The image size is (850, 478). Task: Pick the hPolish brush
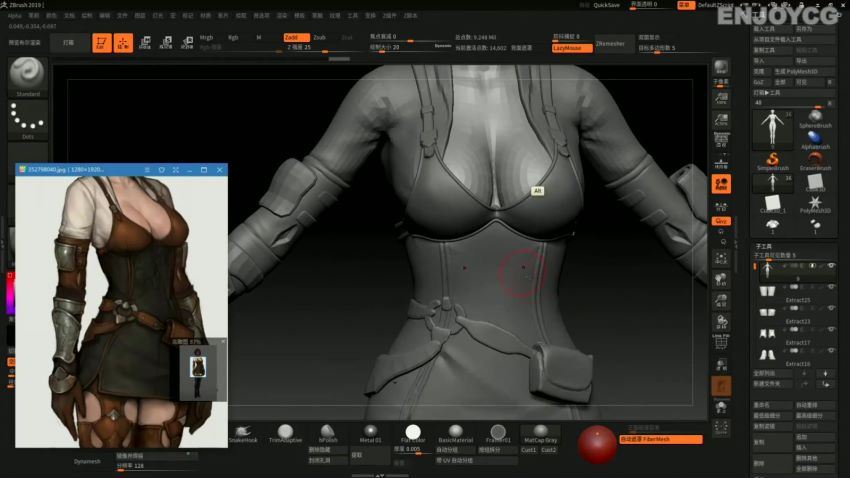click(x=327, y=434)
